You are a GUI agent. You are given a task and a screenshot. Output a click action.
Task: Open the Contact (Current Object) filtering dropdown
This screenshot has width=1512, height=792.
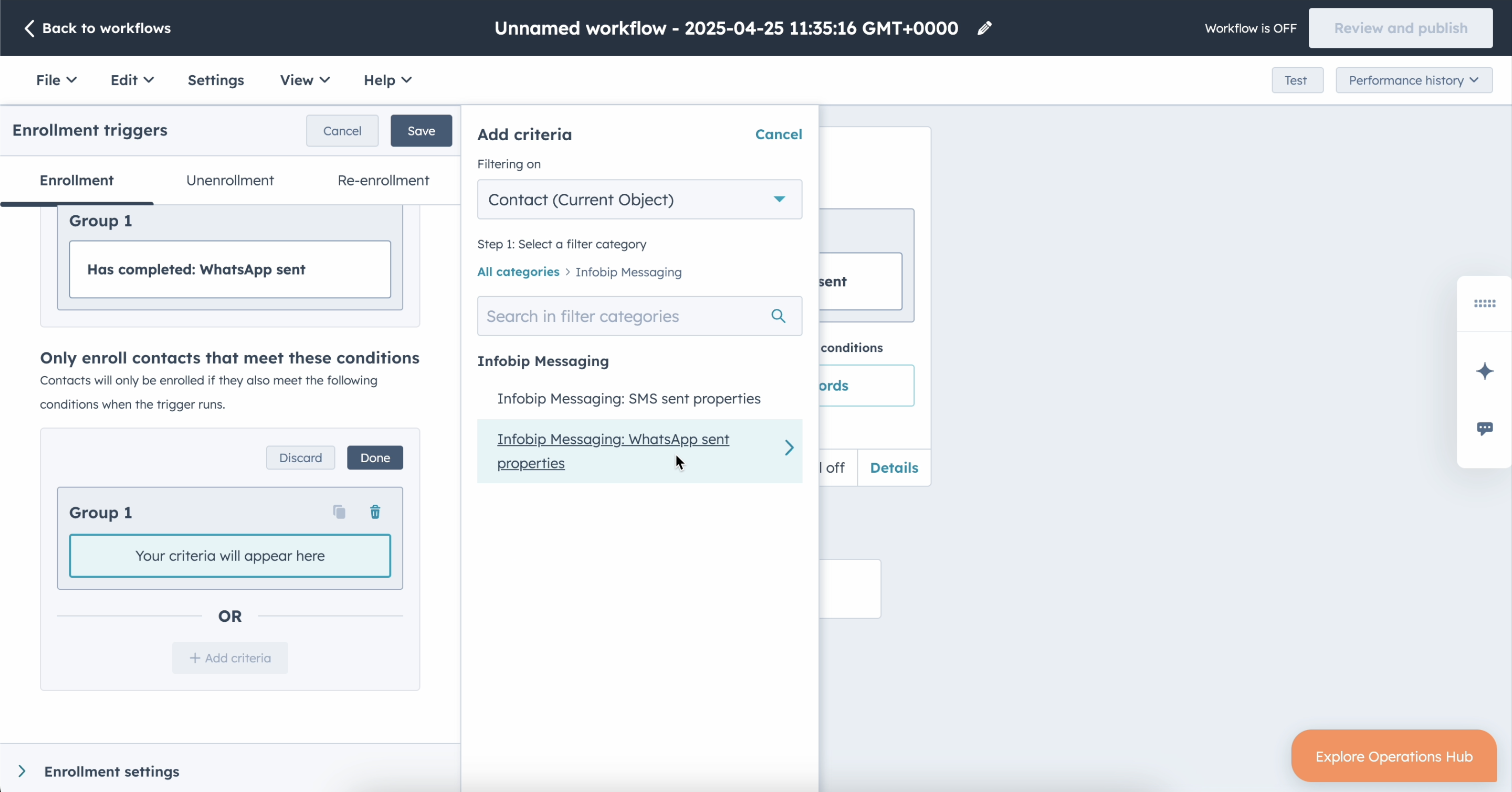[639, 200]
